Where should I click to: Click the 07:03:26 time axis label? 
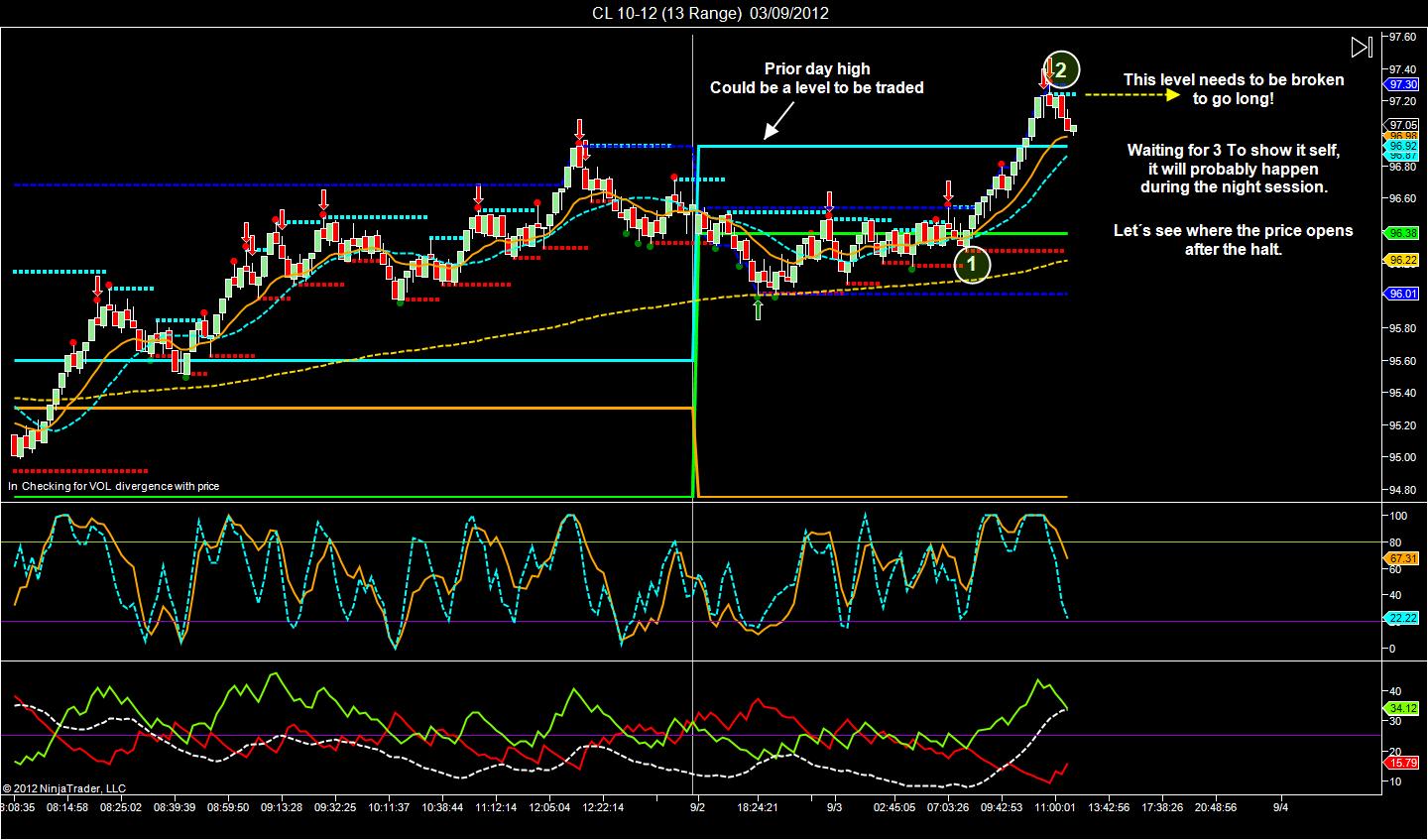[x=948, y=807]
